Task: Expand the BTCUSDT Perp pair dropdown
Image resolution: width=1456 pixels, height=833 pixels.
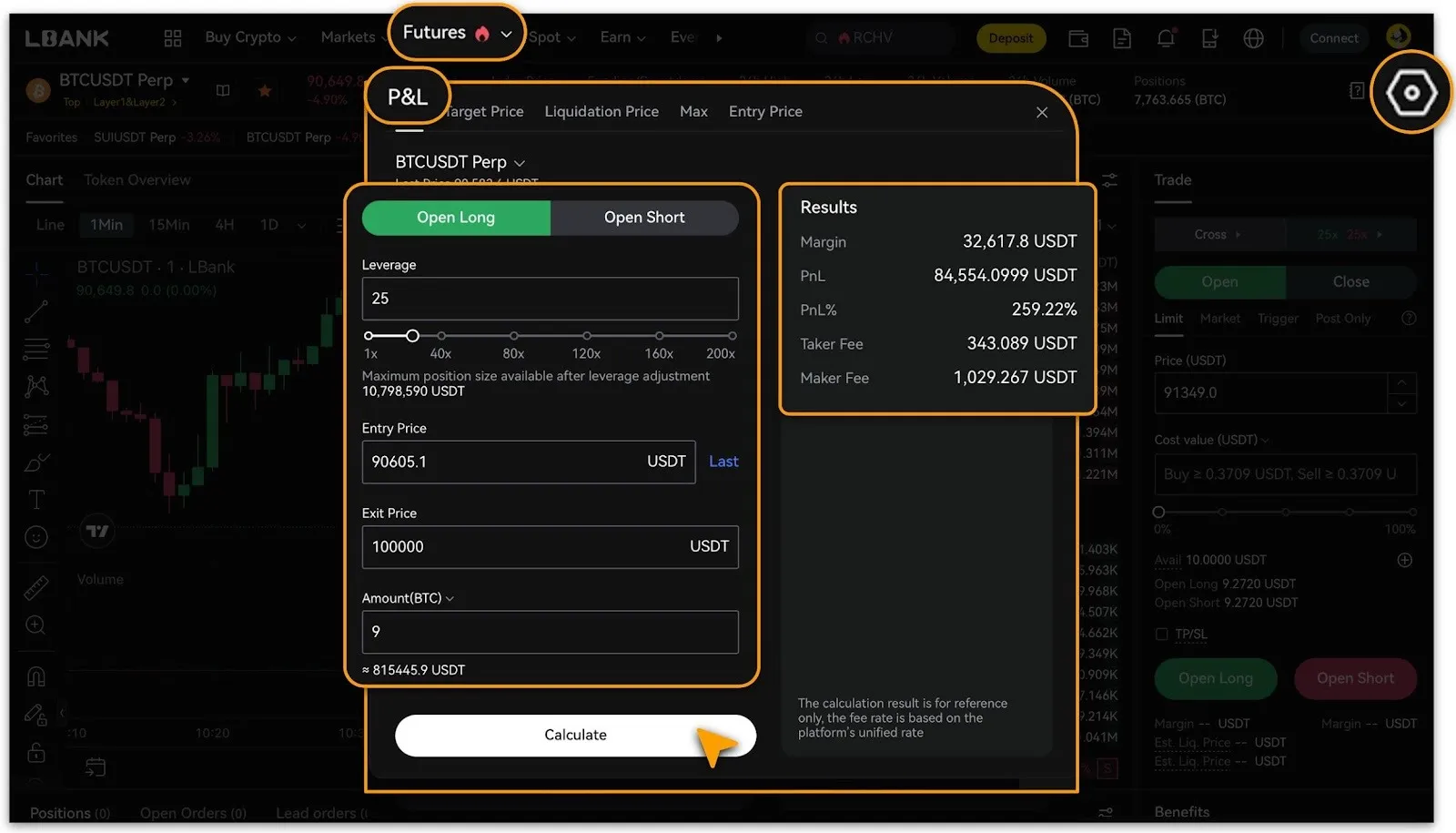Action: click(460, 162)
